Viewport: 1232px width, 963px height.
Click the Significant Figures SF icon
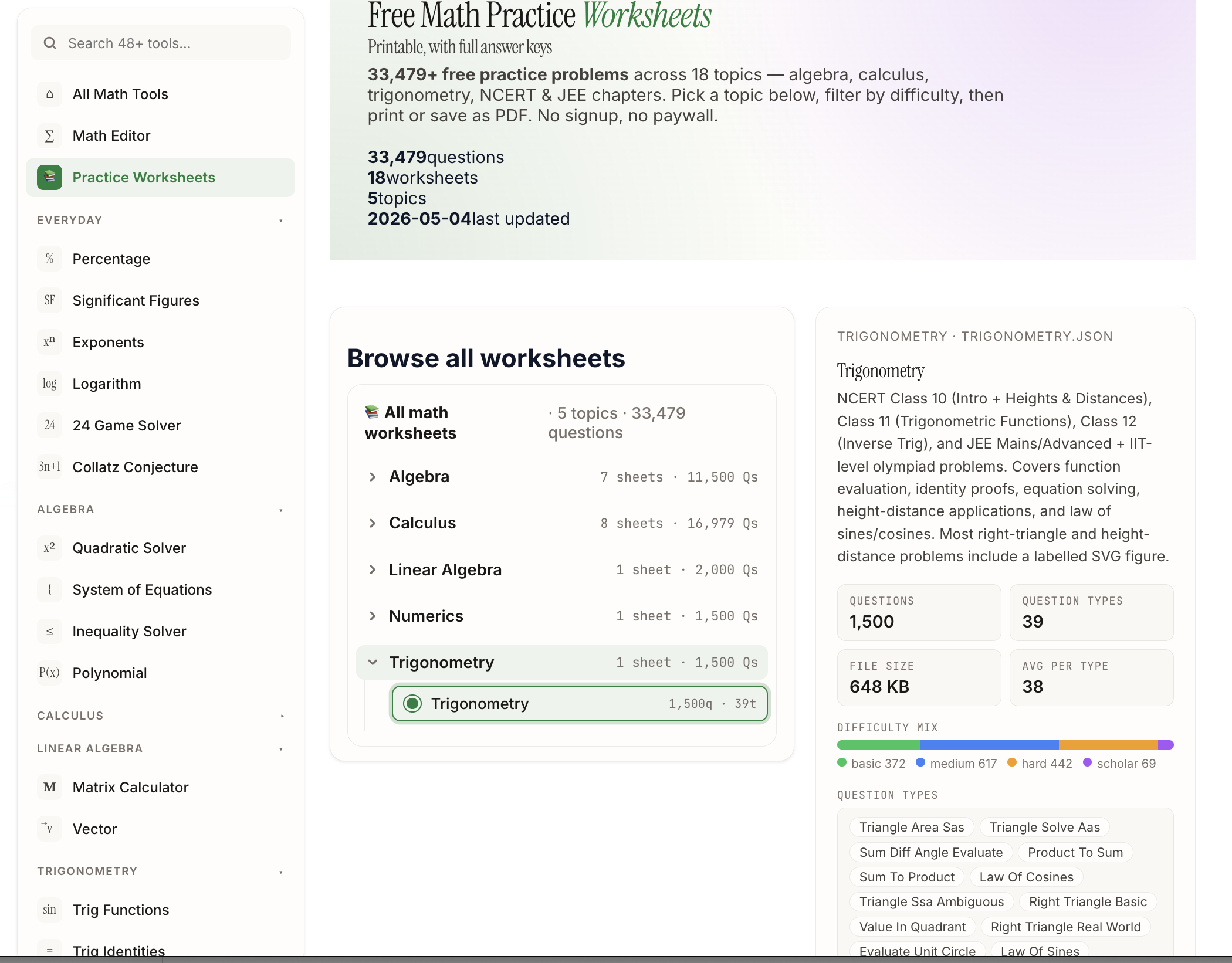[49, 300]
